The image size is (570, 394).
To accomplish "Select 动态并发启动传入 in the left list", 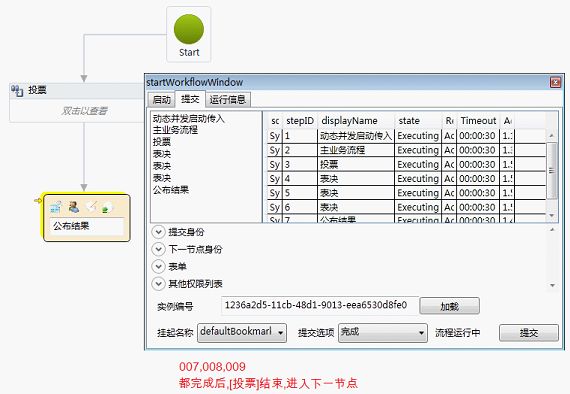I will click(x=189, y=118).
